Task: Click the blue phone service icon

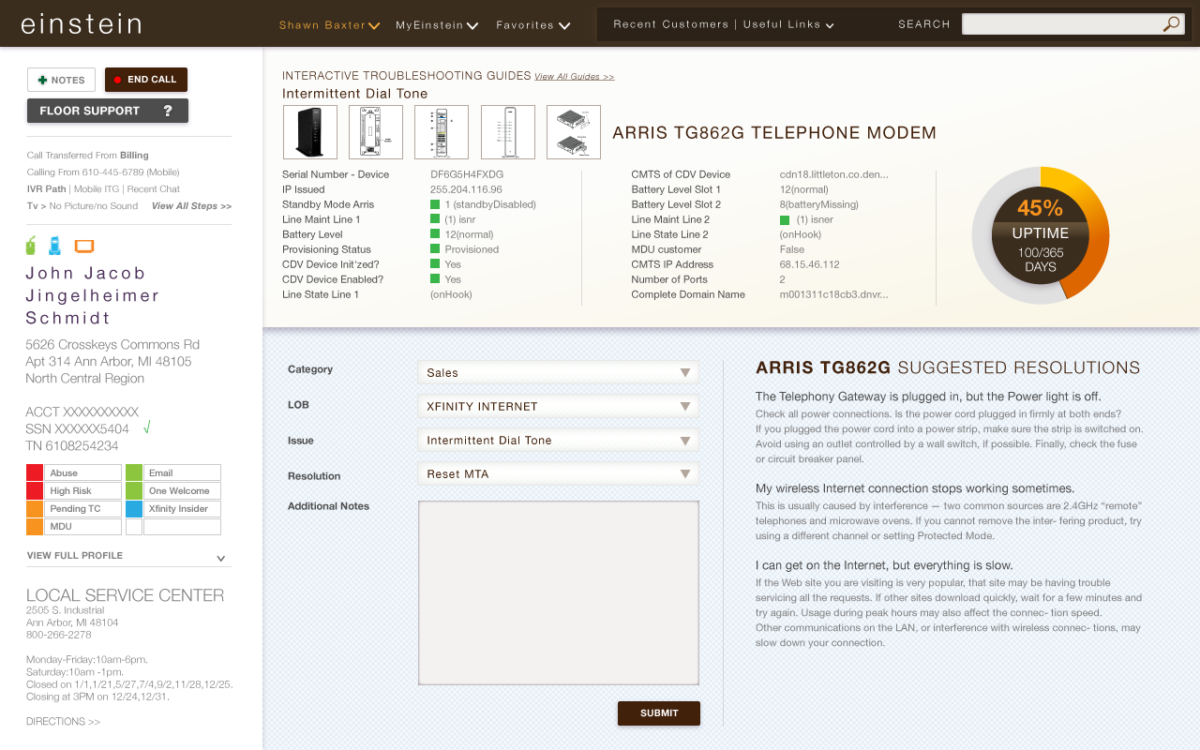Action: point(55,245)
